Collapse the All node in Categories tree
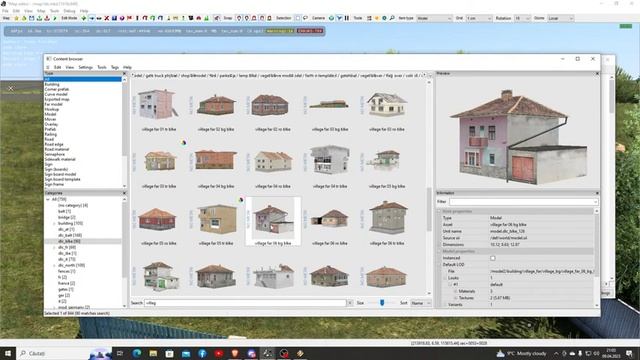Image resolution: width=640 pixels, height=360 pixels. pos(48,199)
